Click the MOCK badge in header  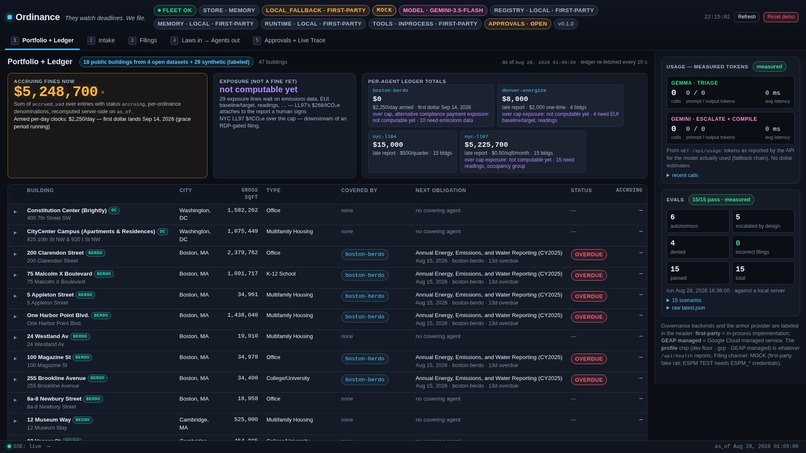384,10
